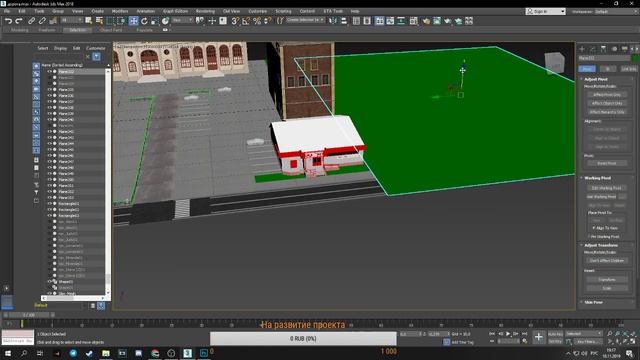Open the Workspaces dropdown

616,11
